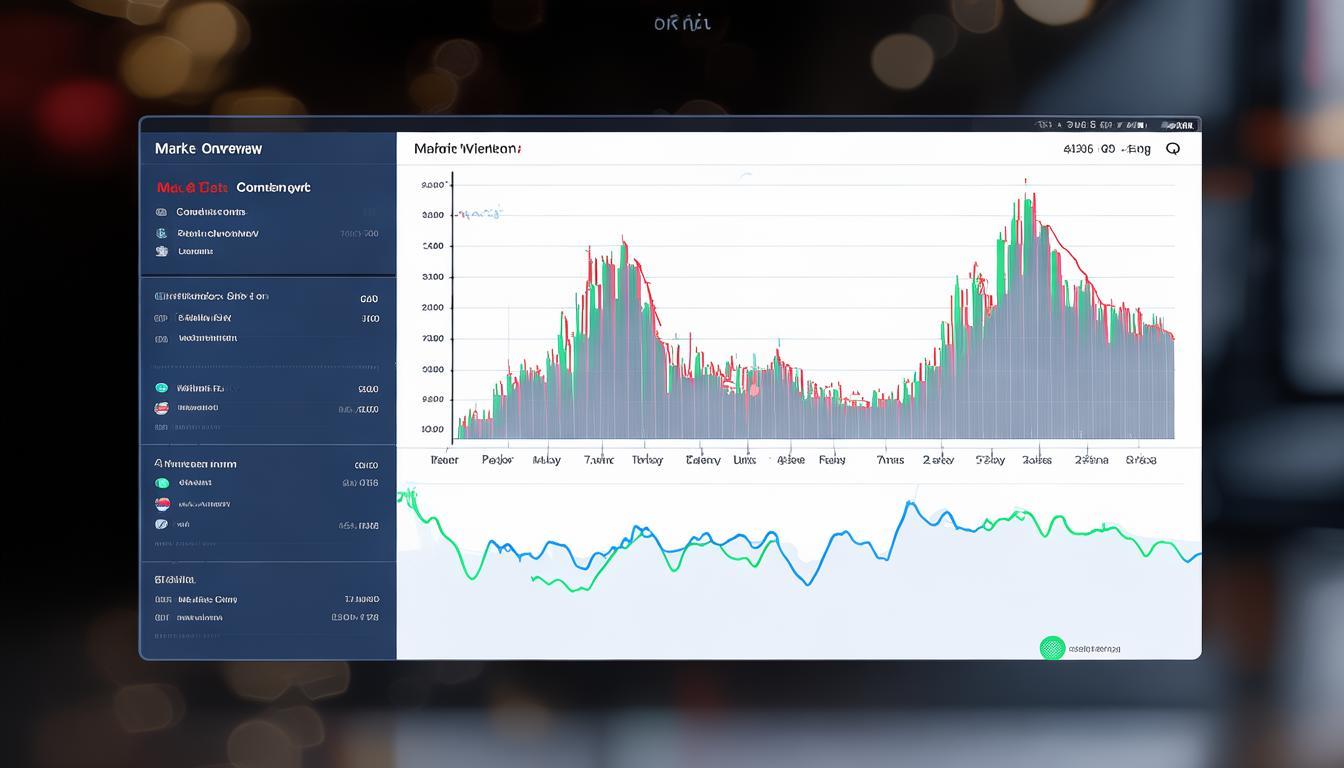
Task: Click the search magnifier icon in chart header
Action: coord(1173,149)
